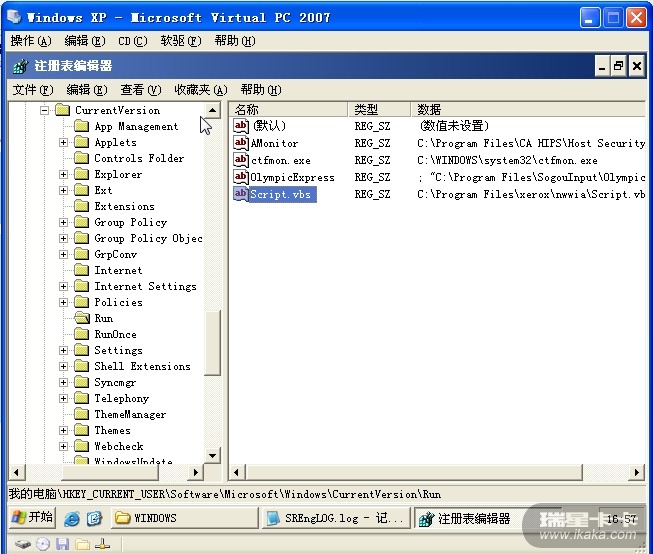653x554 pixels.
Task: Open the 开始 Start button
Action: [x=32, y=518]
